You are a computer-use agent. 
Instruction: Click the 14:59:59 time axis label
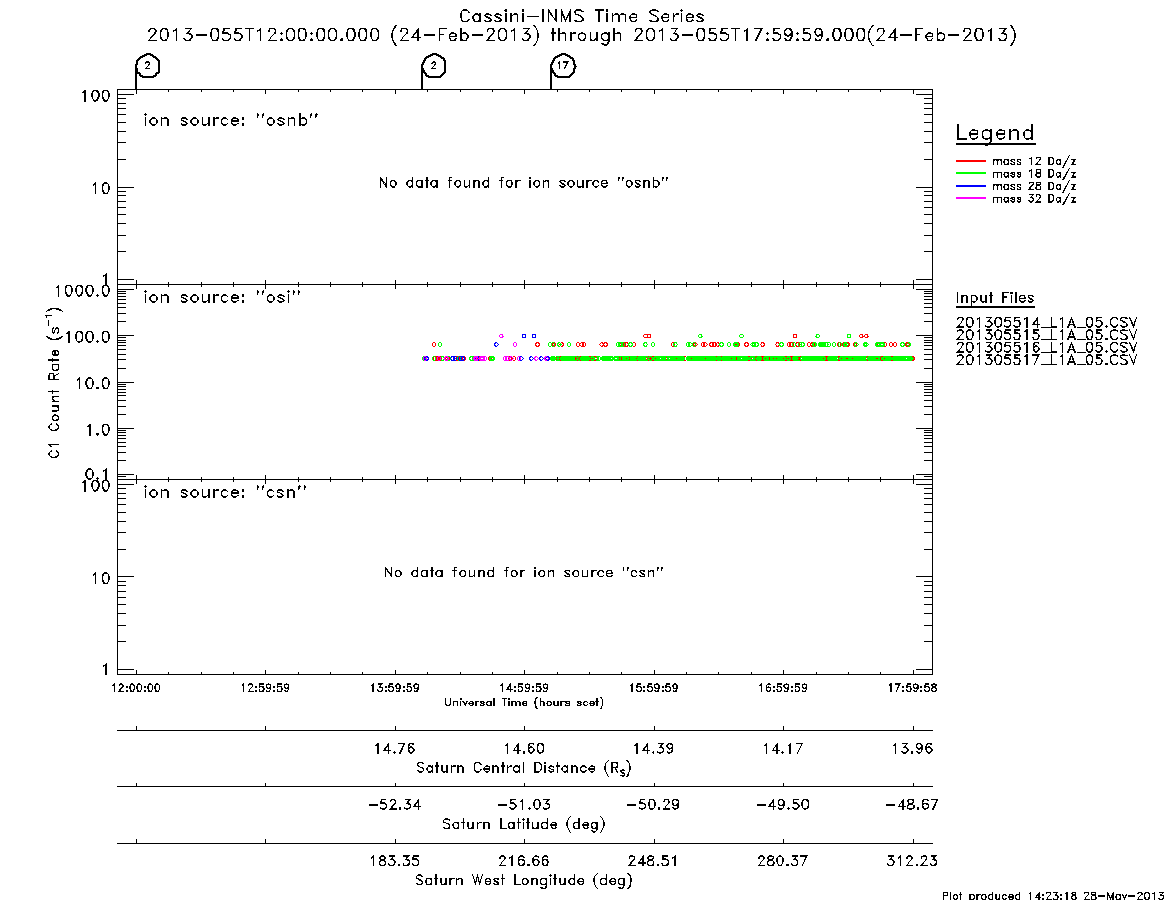click(x=524, y=688)
